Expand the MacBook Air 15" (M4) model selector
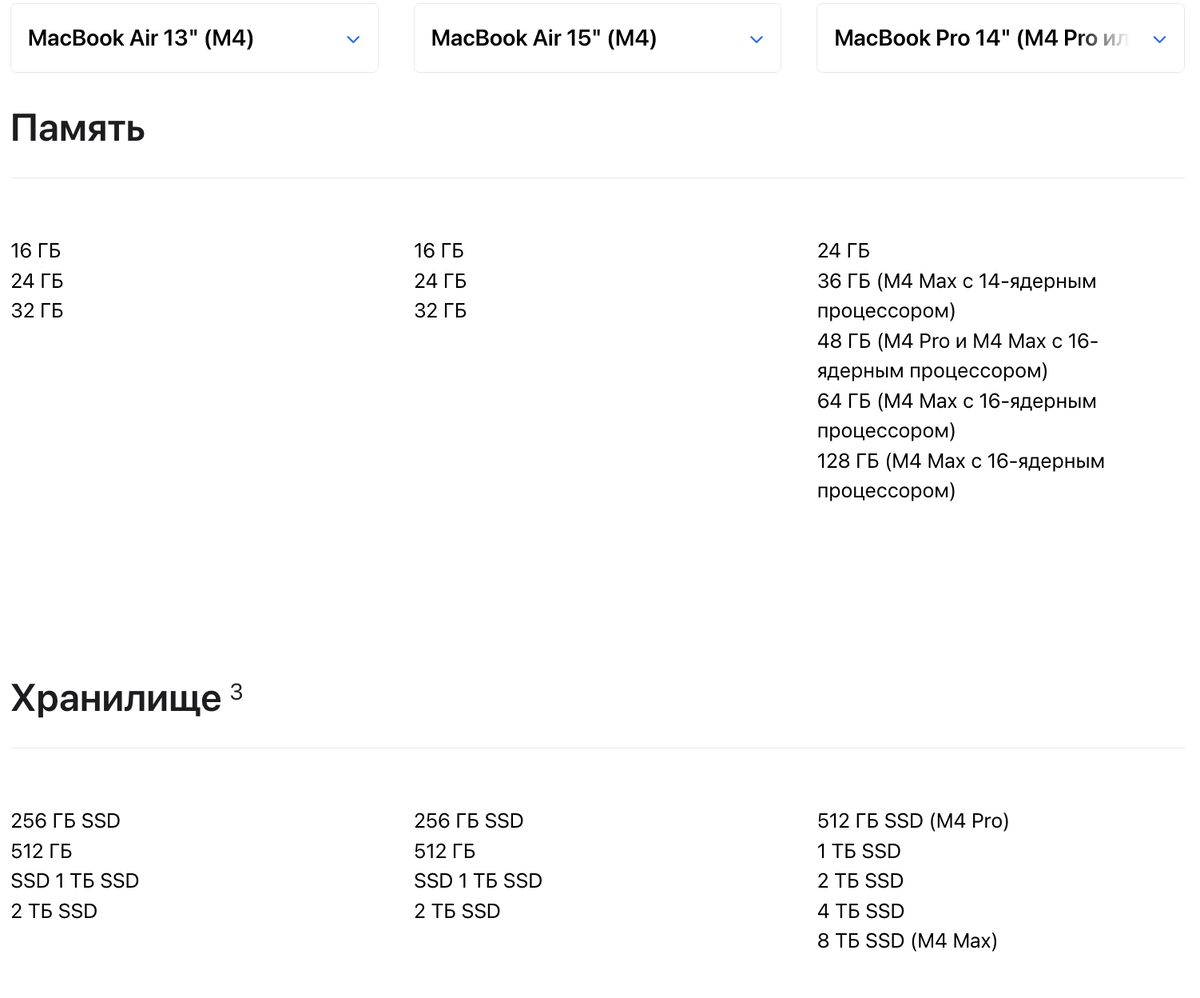1200x998 pixels. coord(597,38)
